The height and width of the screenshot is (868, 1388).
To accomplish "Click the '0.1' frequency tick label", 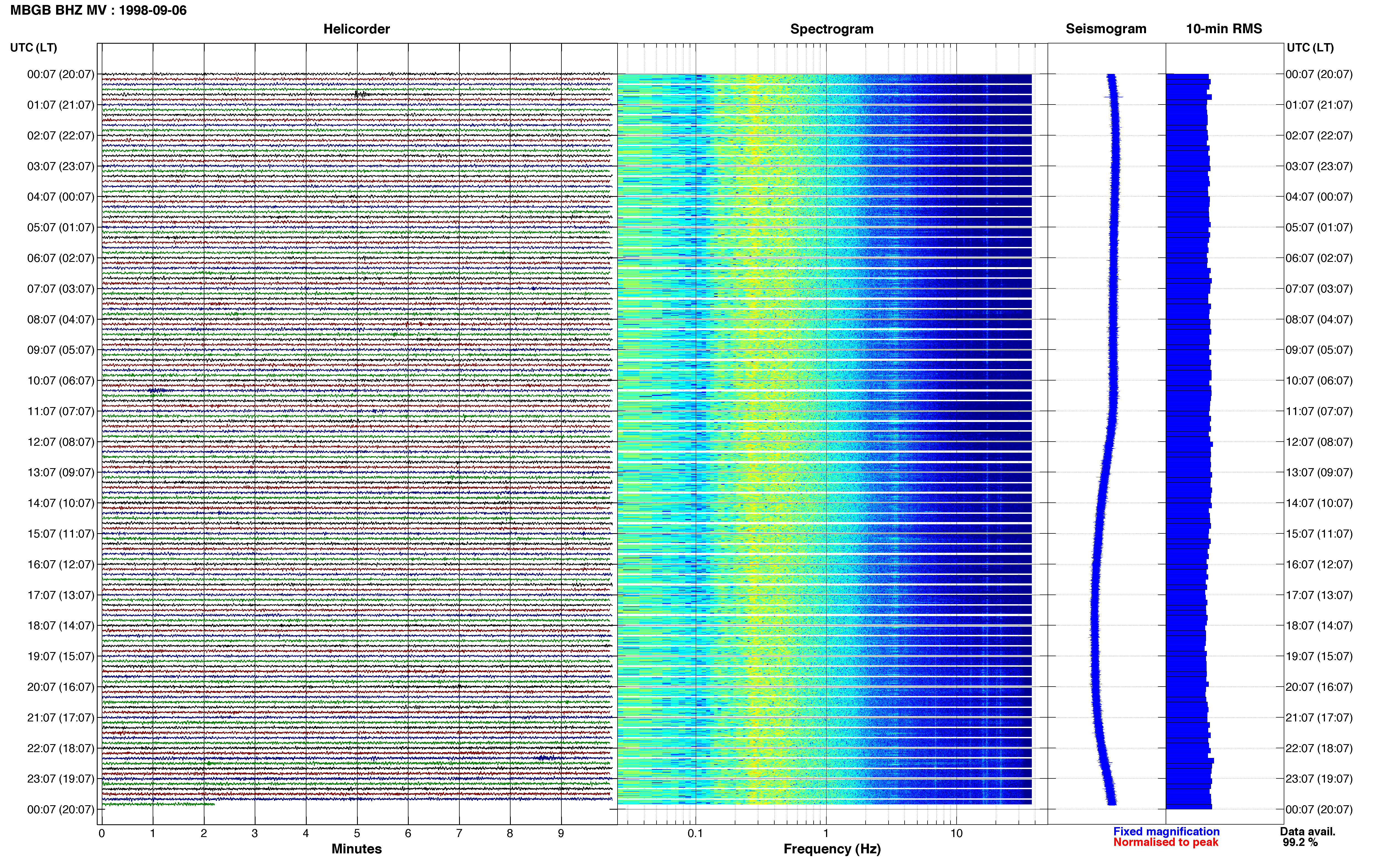I will (695, 833).
